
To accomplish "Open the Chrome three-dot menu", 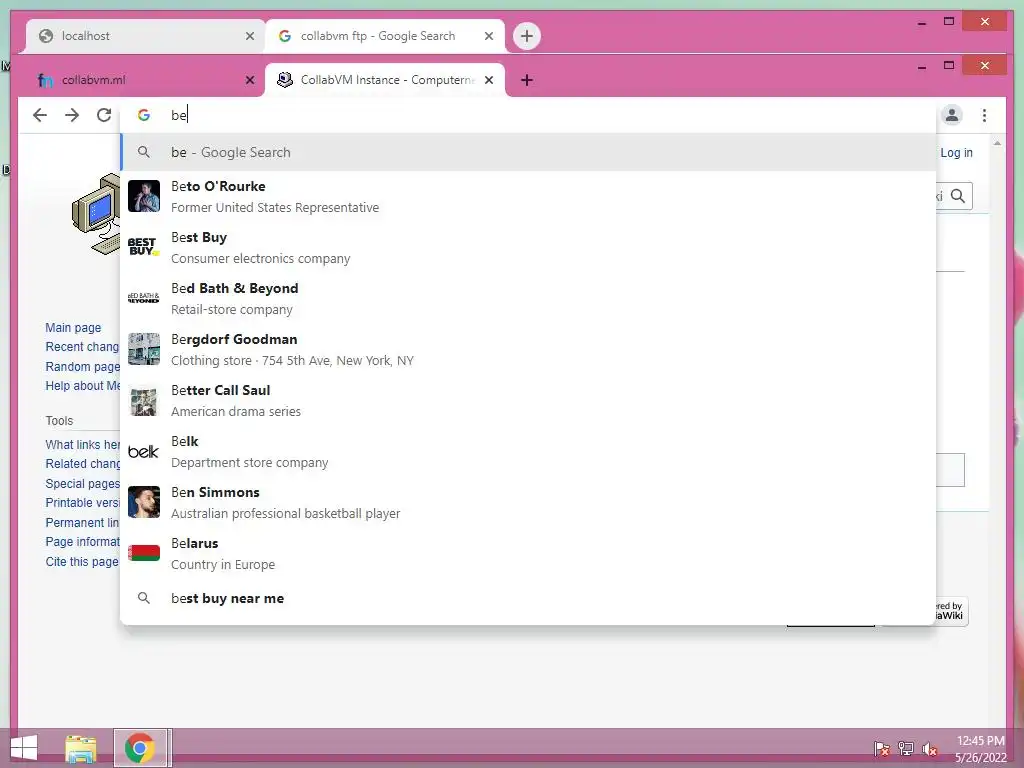I will (x=984, y=116).
